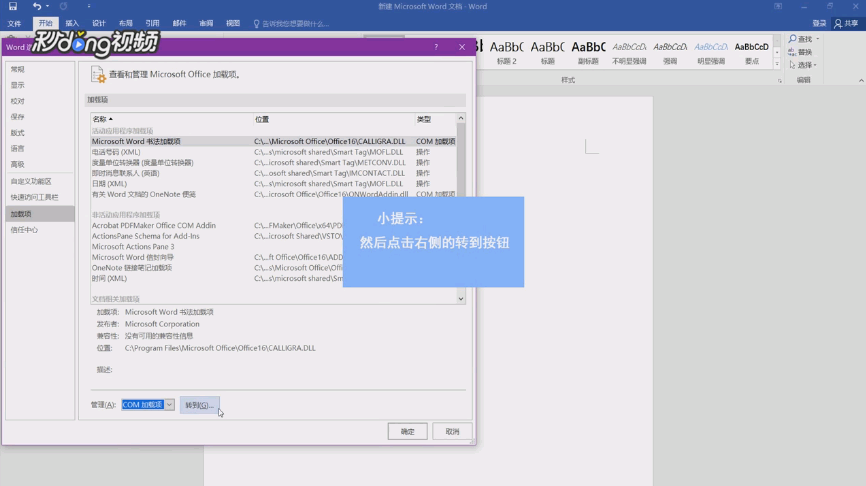Click the Redo icon in title bar

click(x=64, y=7)
